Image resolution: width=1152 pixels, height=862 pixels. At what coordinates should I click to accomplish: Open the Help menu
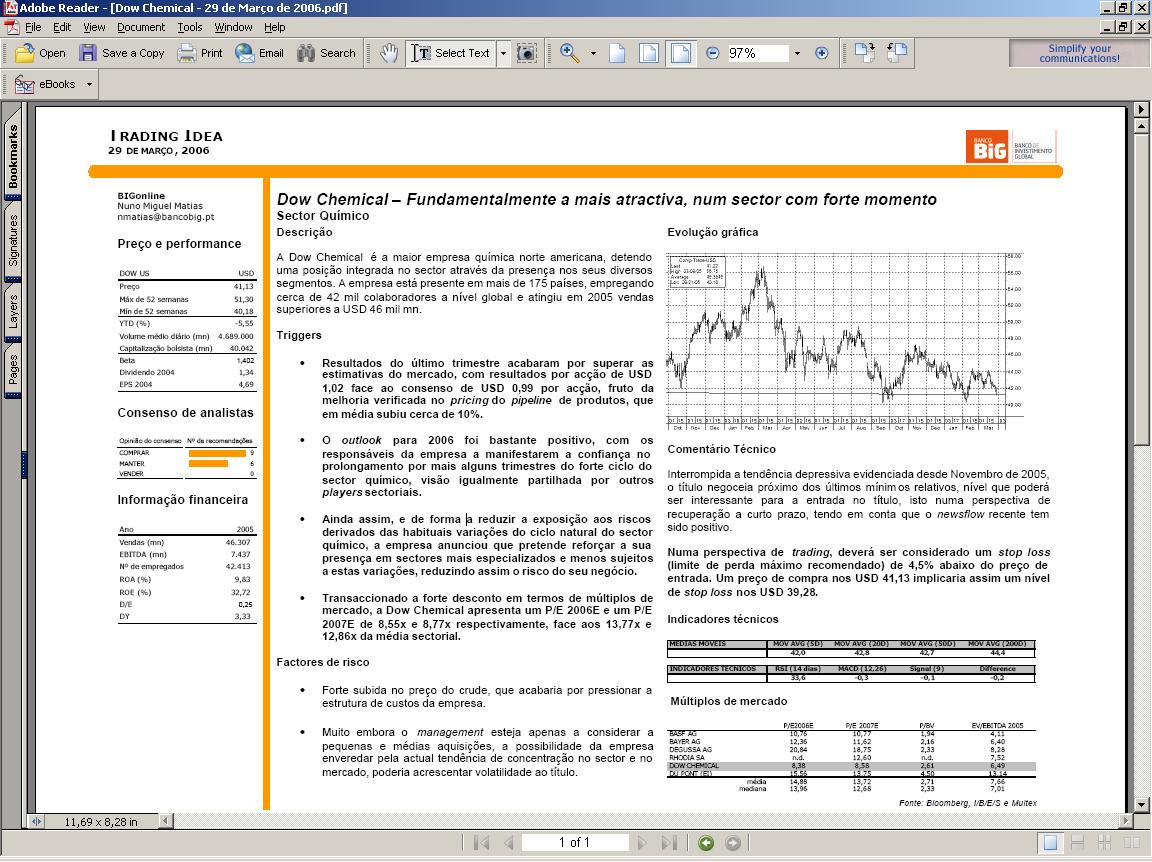275,27
